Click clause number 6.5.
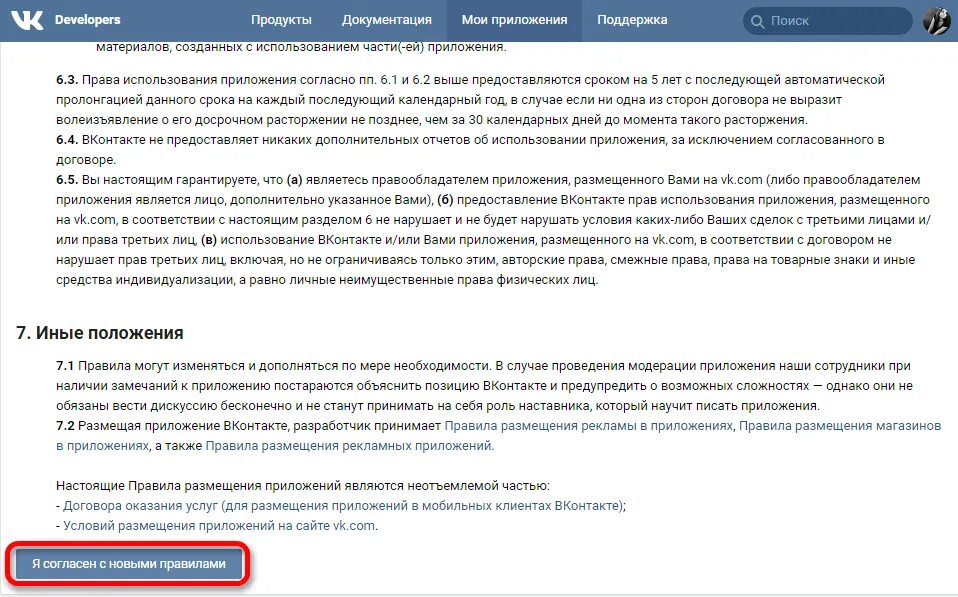 [x=67, y=180]
